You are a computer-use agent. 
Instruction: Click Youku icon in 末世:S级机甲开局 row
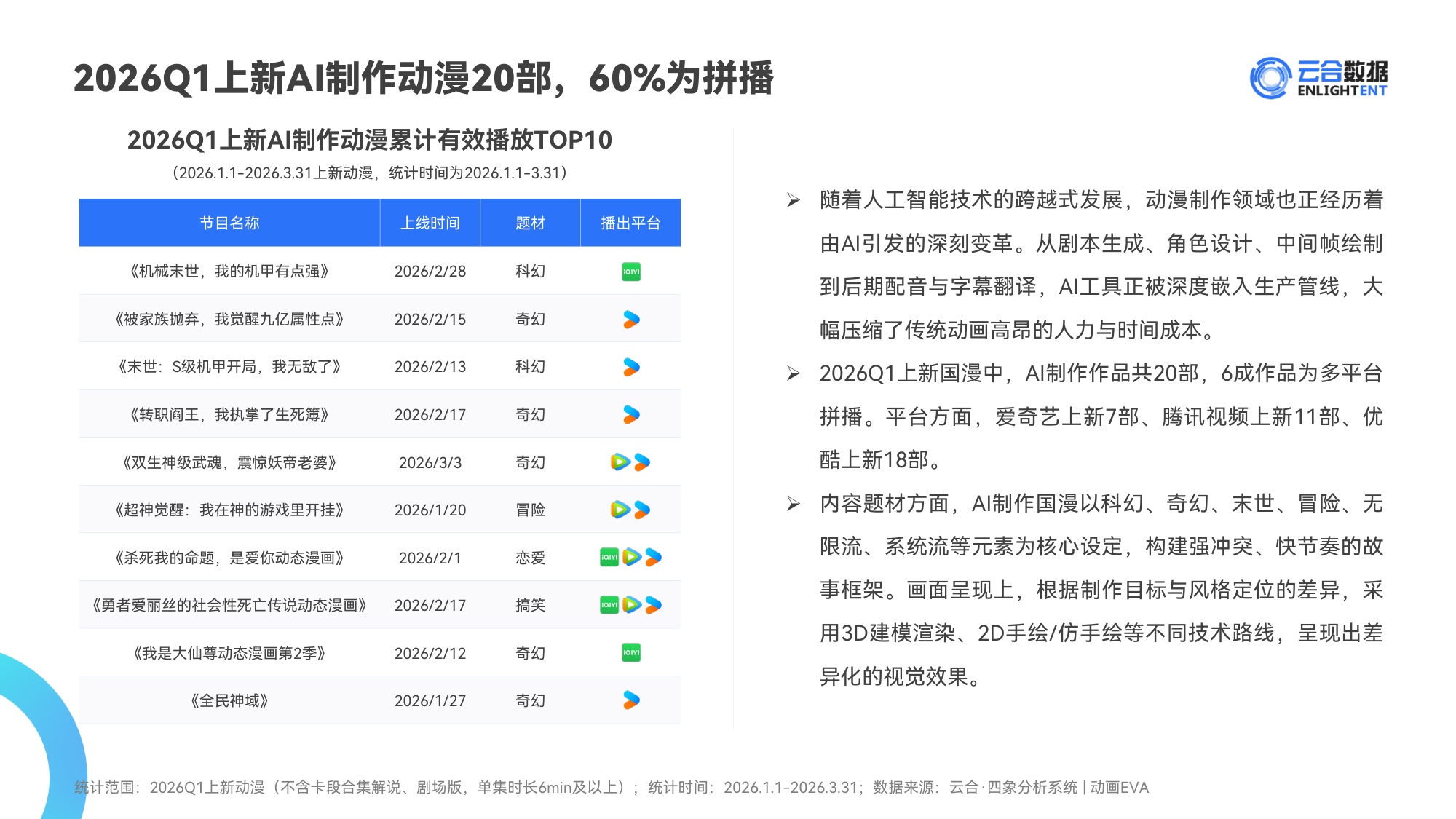pos(631,367)
